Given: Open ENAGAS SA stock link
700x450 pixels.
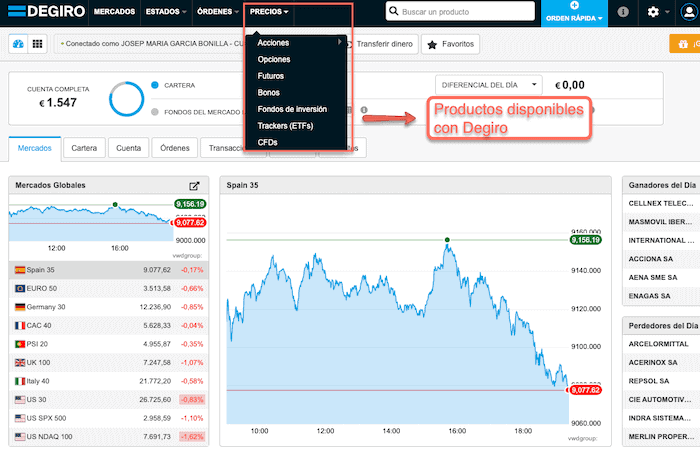Looking at the screenshot, I should point(650,296).
